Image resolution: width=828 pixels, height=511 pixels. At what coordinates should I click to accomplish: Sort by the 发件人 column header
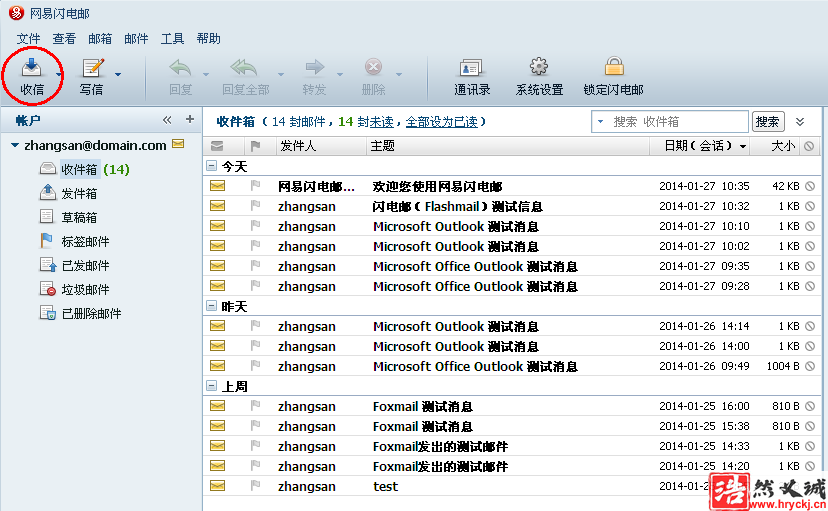tap(321, 146)
